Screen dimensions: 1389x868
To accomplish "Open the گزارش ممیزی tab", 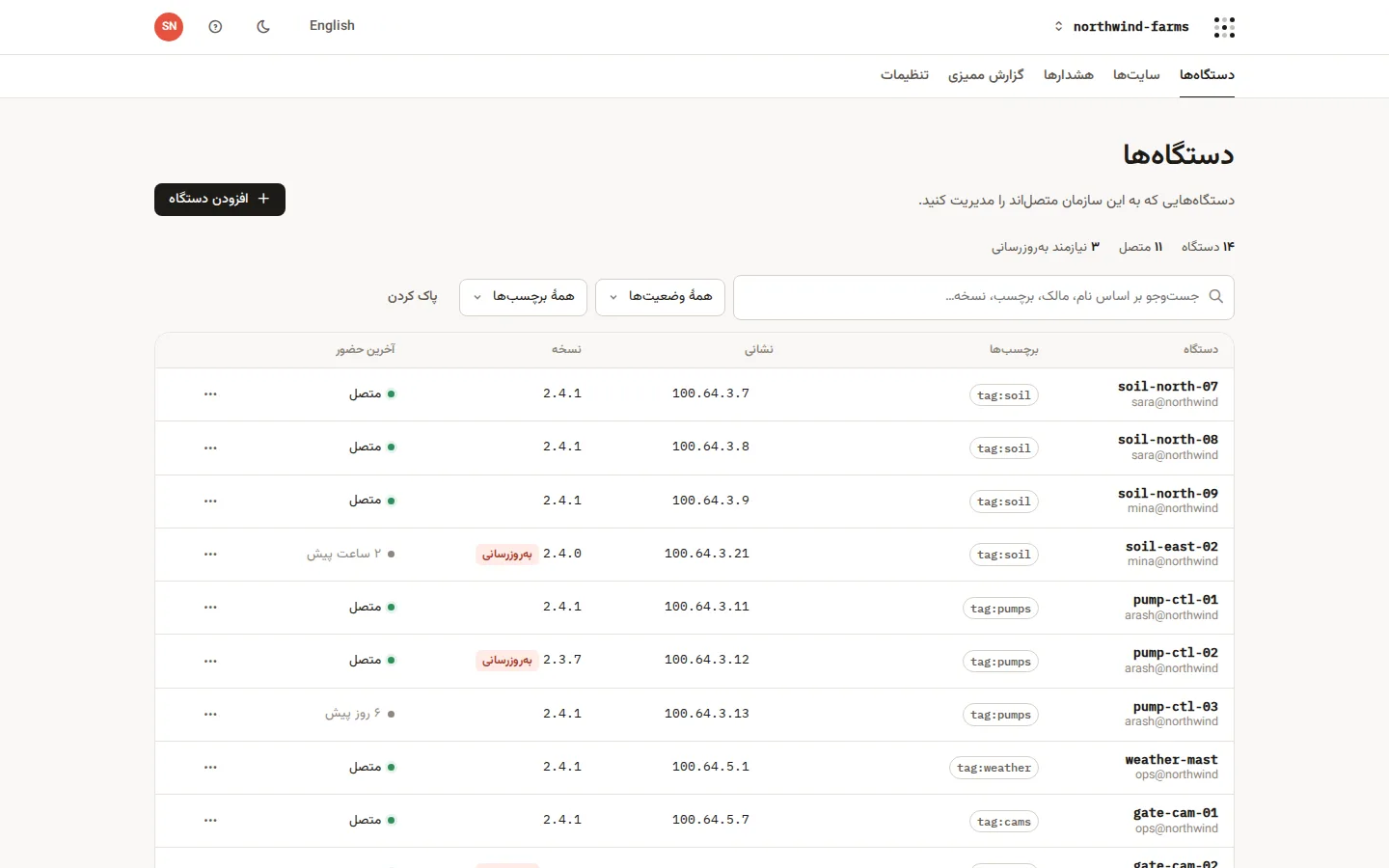I will [986, 75].
